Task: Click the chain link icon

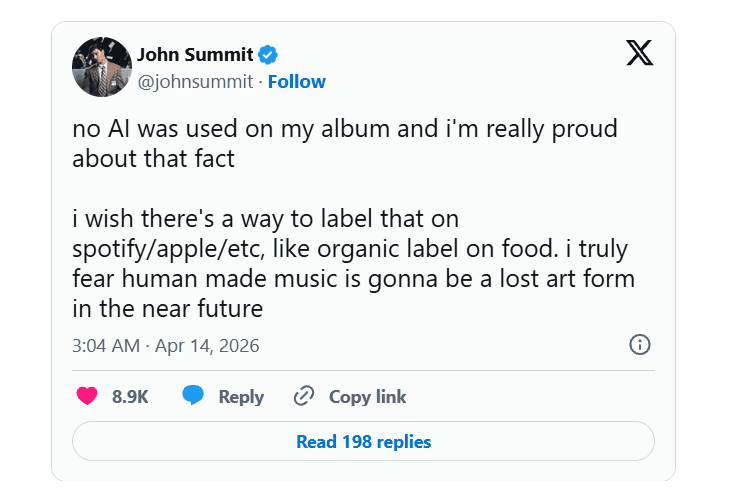Action: tap(304, 397)
